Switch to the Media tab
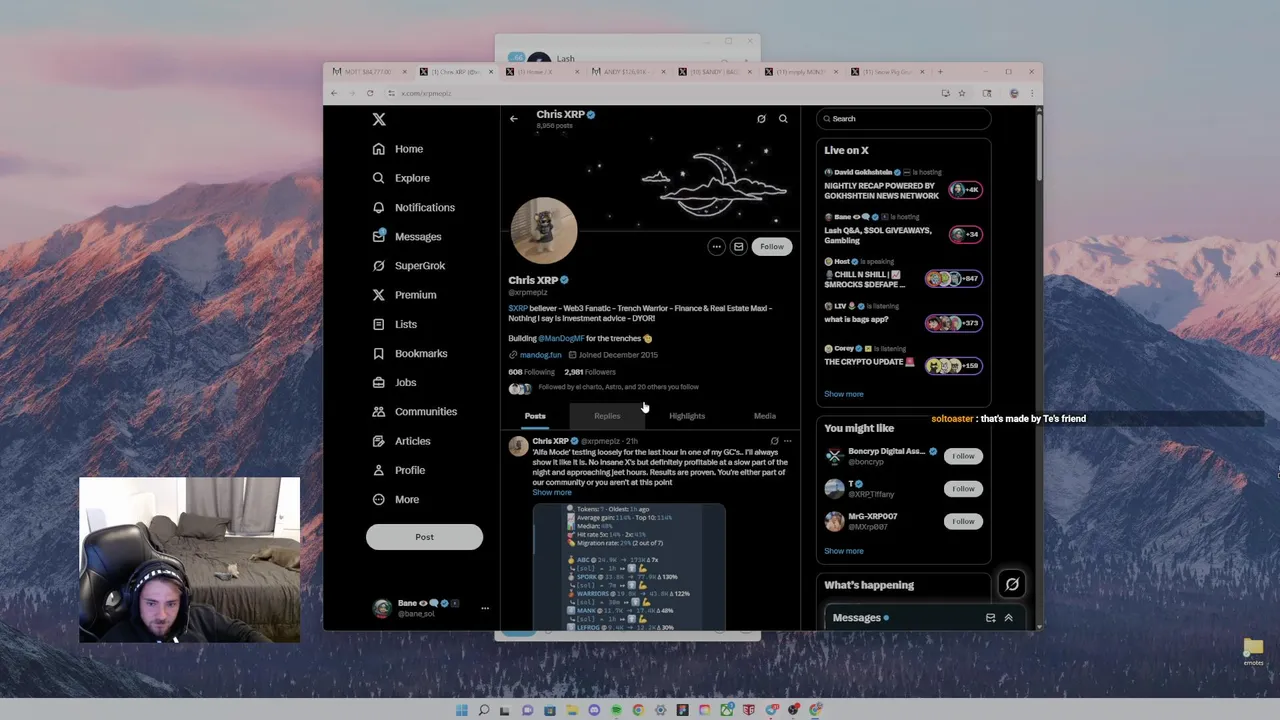Viewport: 1280px width, 720px height. [764, 416]
